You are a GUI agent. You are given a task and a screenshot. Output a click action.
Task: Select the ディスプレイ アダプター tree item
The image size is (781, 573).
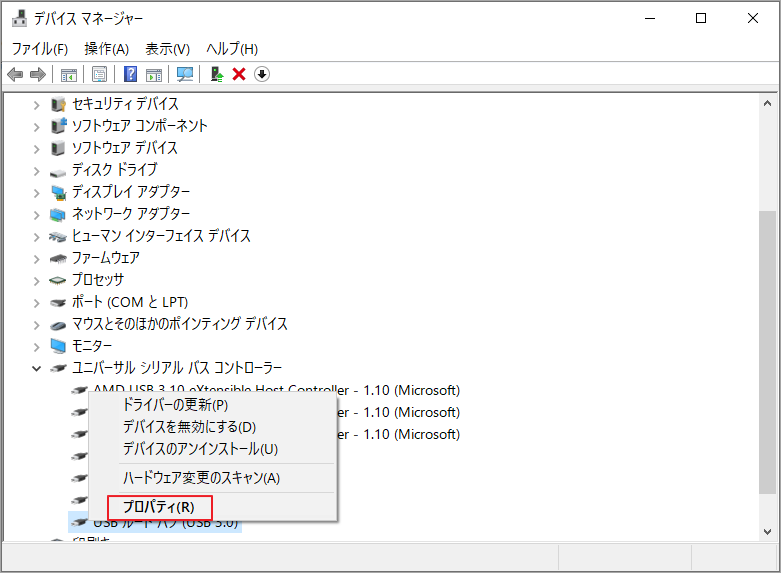(x=130, y=192)
